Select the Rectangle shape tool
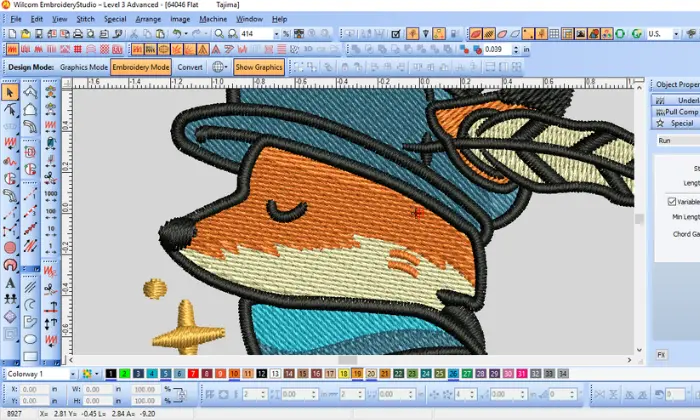 click(x=30, y=357)
